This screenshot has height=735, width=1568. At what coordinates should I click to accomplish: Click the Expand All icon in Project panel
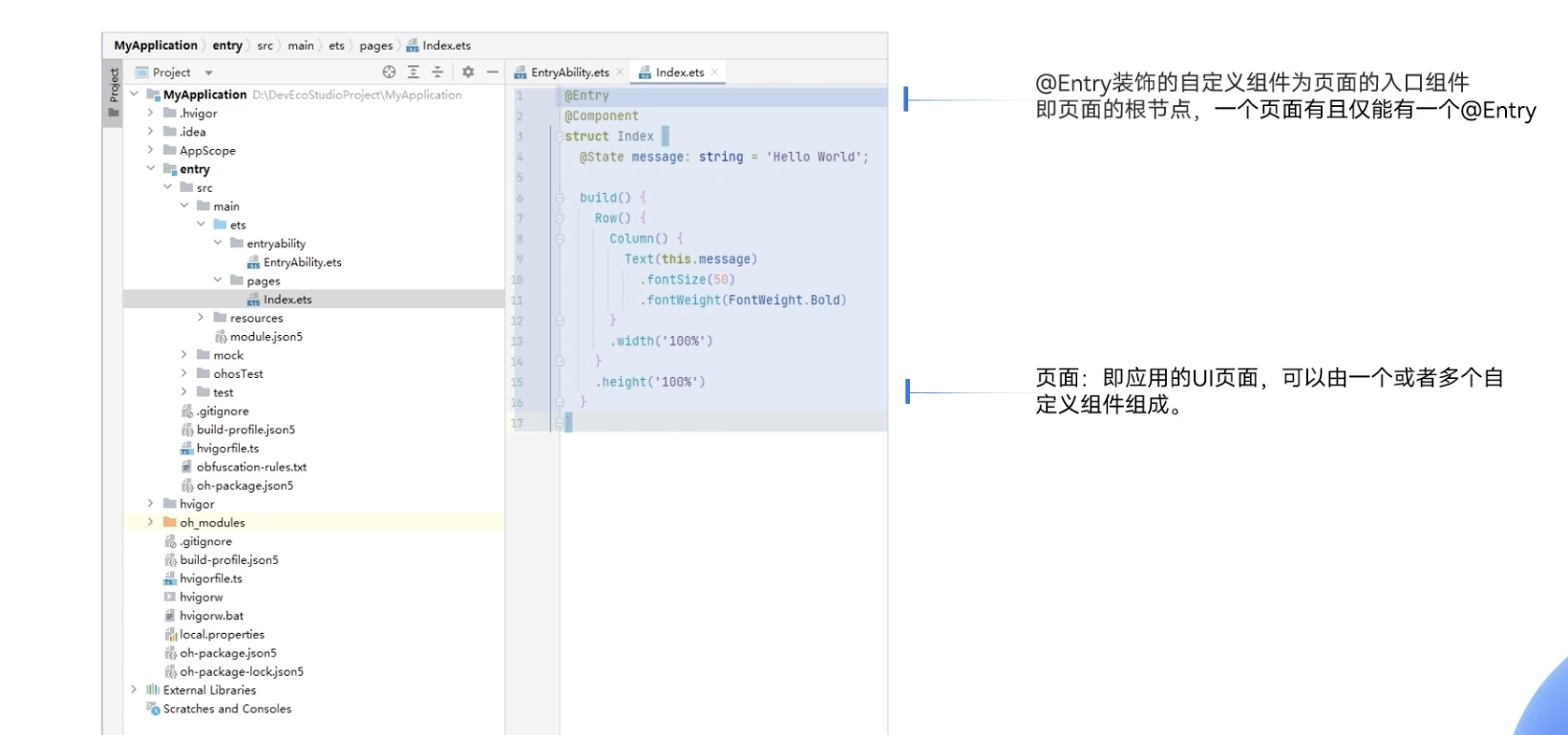[413, 72]
